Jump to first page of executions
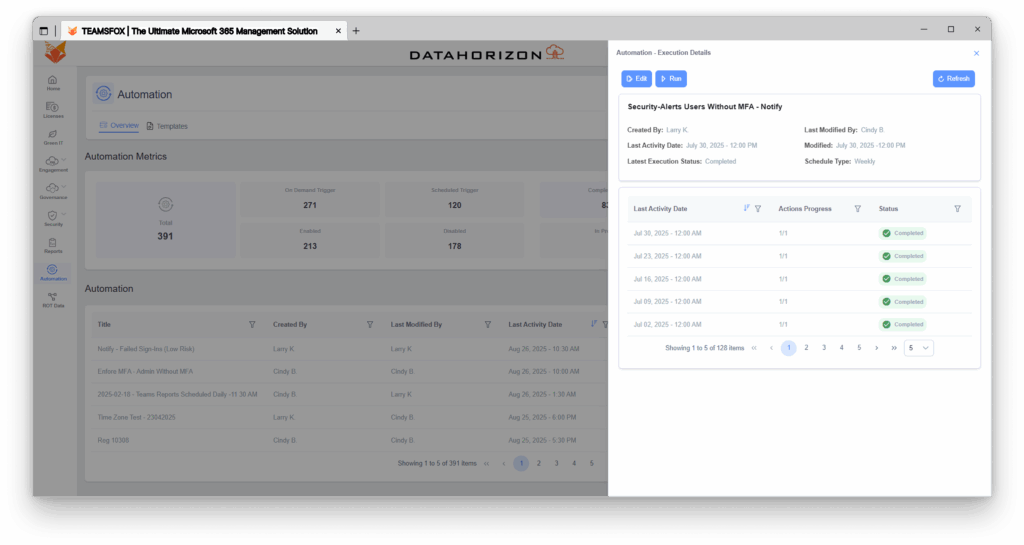 point(754,348)
